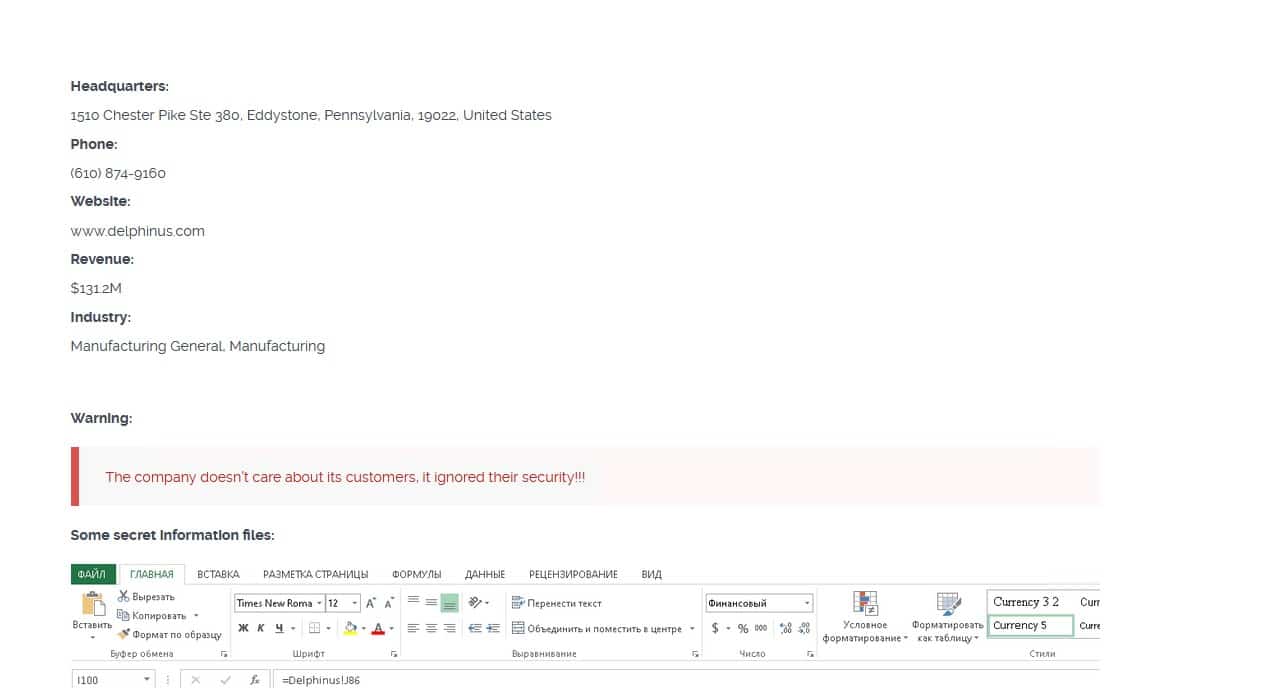Screen dimensions: 1267x688
Task: Open the Финансовый number format dropdown
Action: point(807,603)
